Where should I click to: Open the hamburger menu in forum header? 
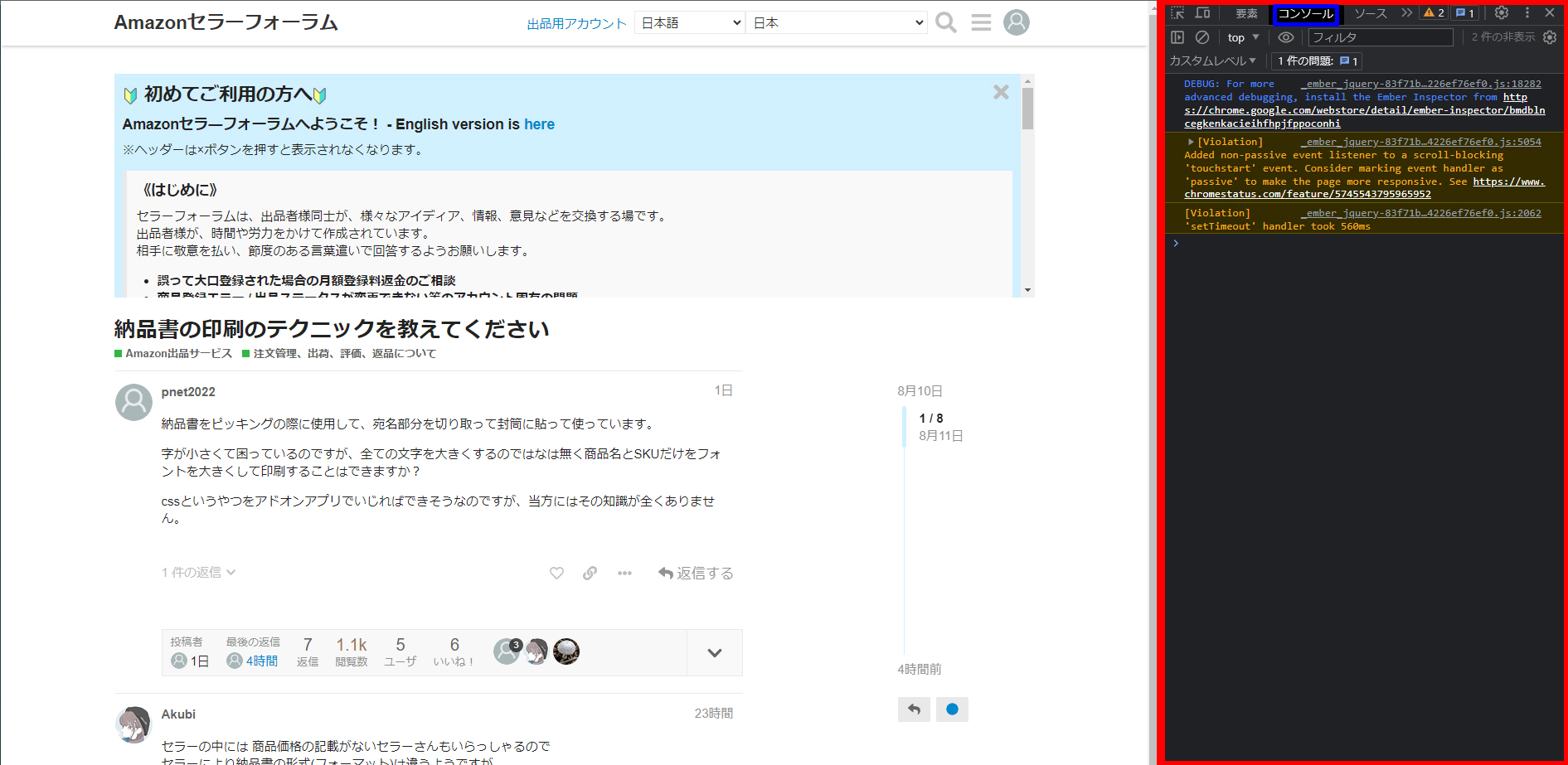pyautogui.click(x=981, y=22)
